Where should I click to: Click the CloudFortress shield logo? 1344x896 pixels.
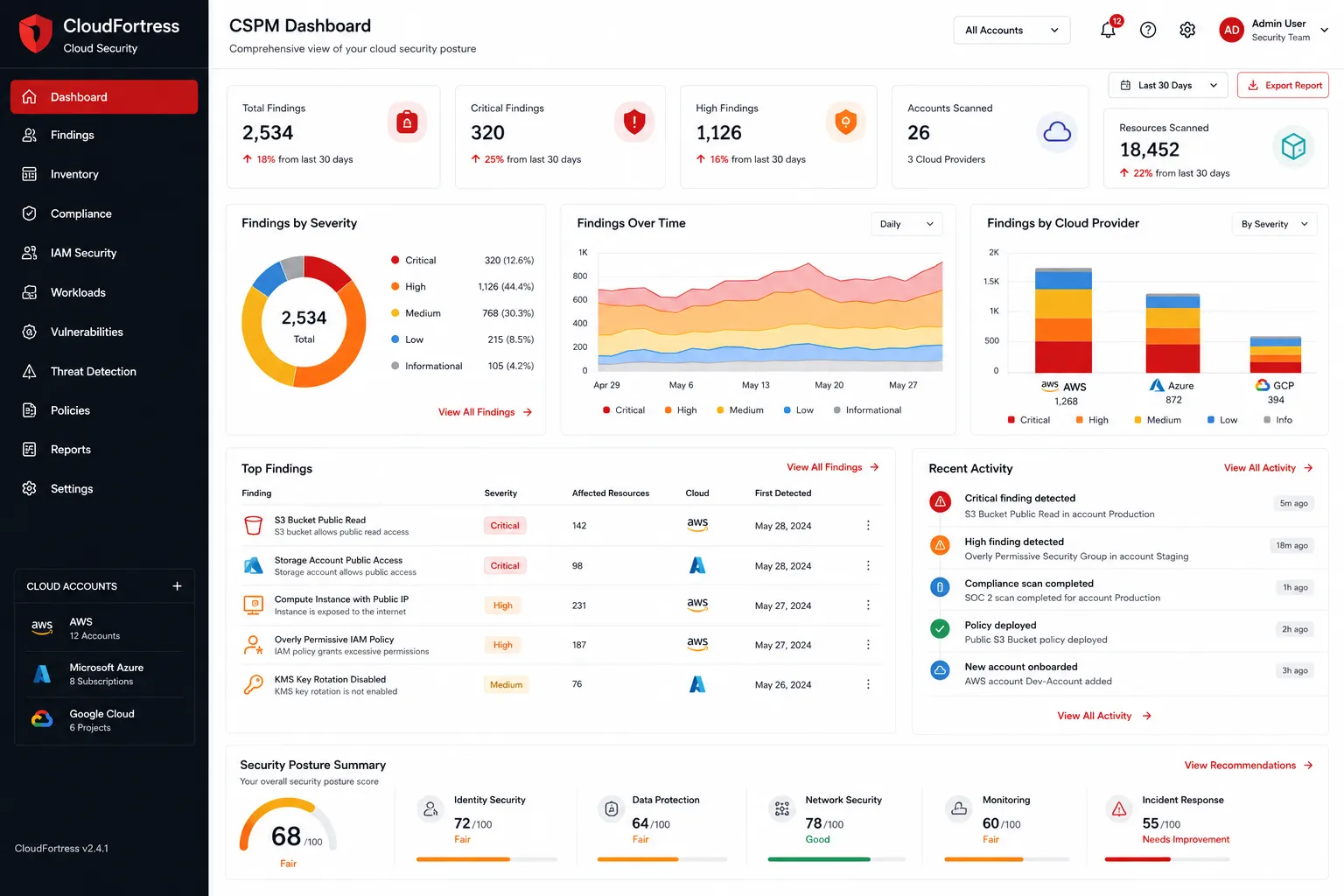coord(36,34)
